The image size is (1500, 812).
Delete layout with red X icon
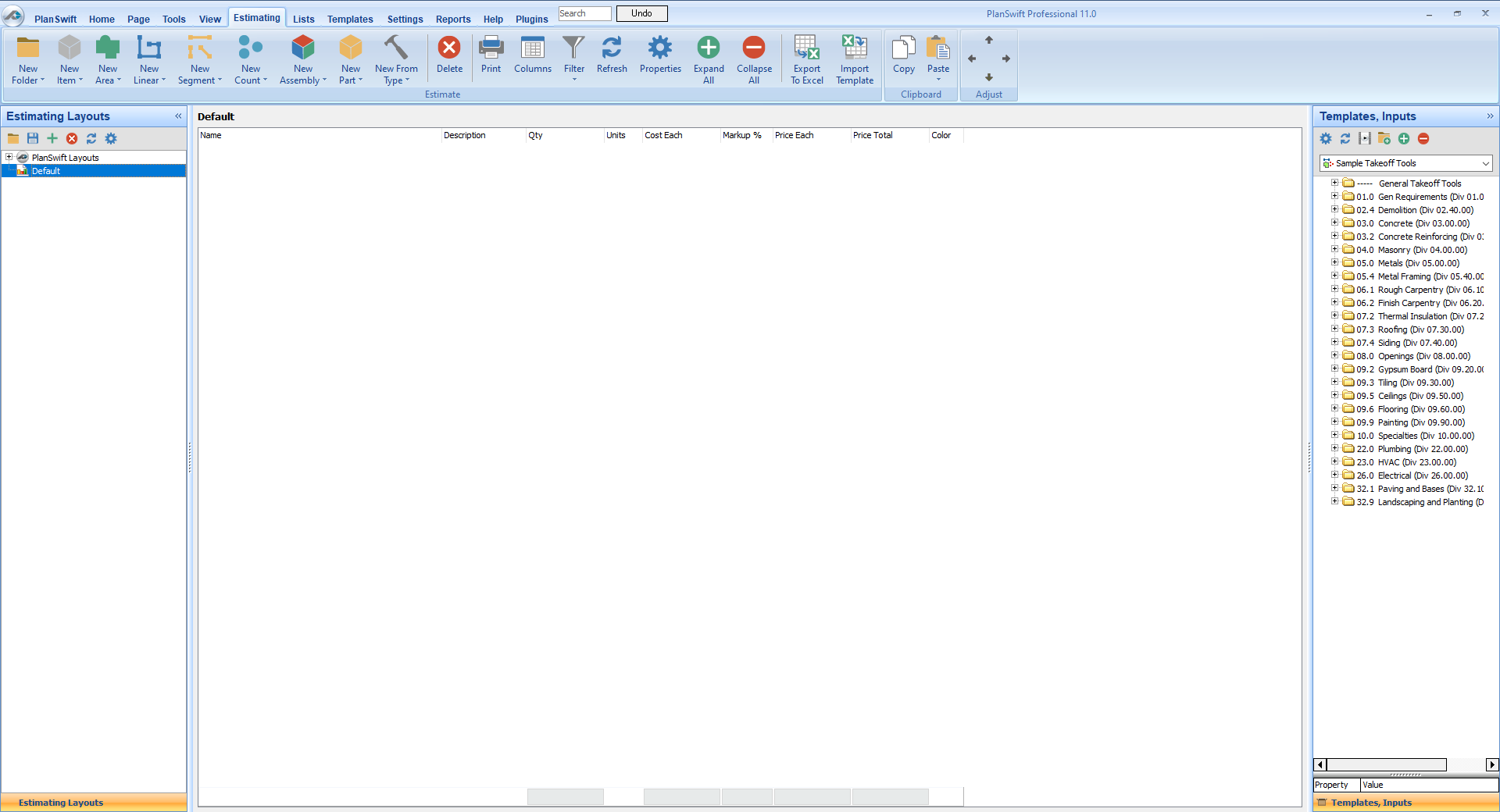(72, 138)
